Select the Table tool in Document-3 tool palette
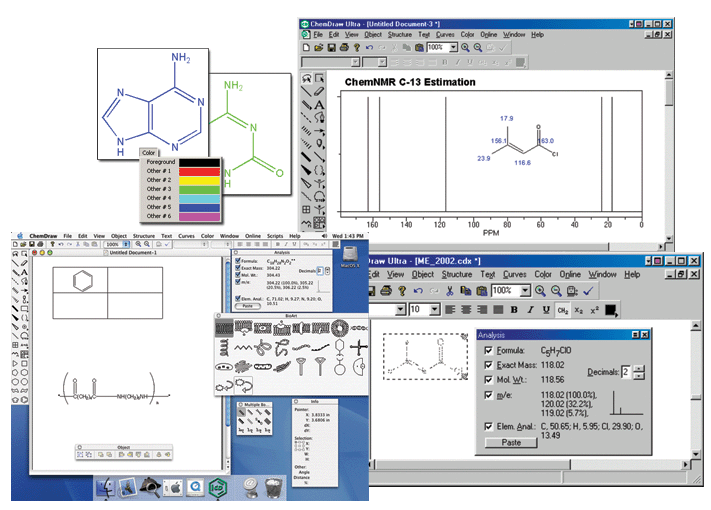711x510 pixels. point(307,209)
